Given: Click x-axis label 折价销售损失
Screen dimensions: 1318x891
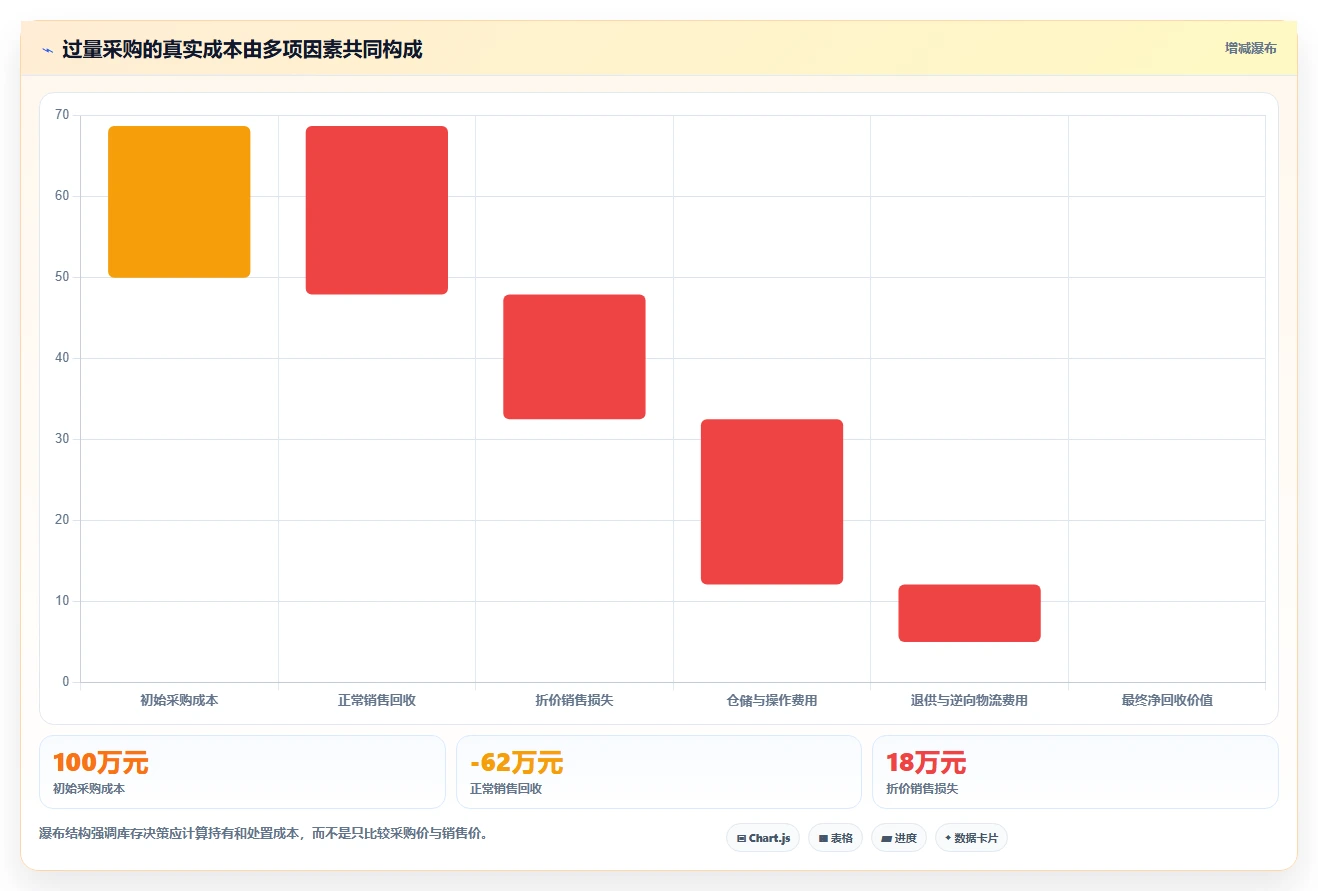Looking at the screenshot, I should click(574, 700).
